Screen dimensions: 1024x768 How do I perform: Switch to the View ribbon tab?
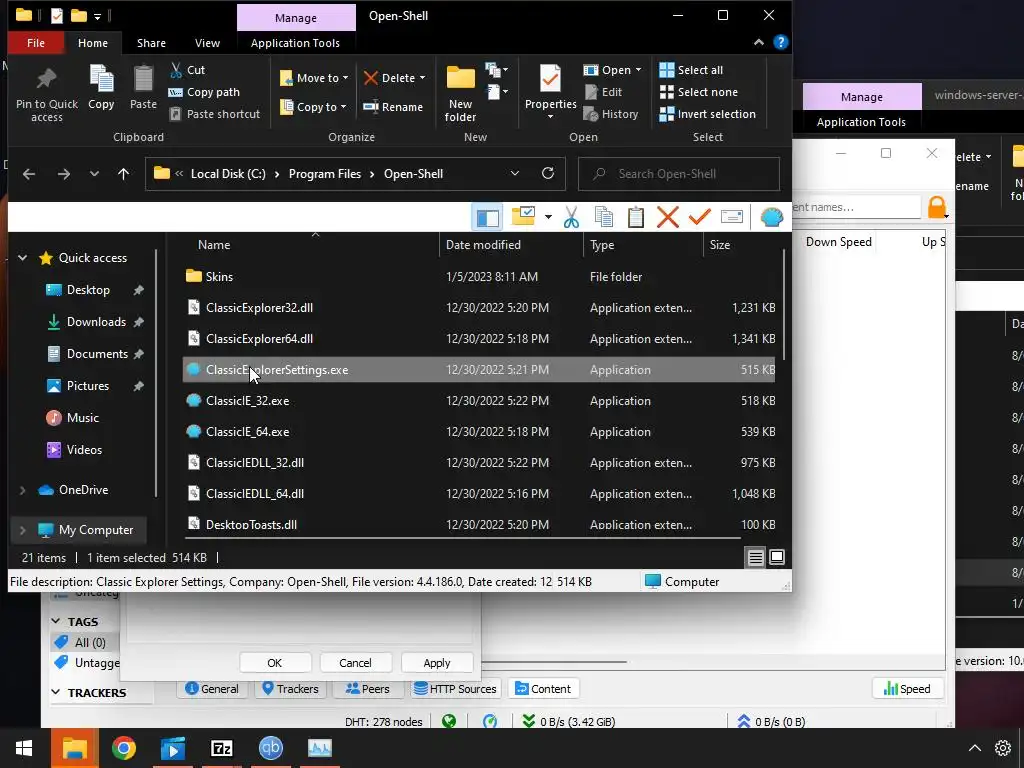point(207,43)
